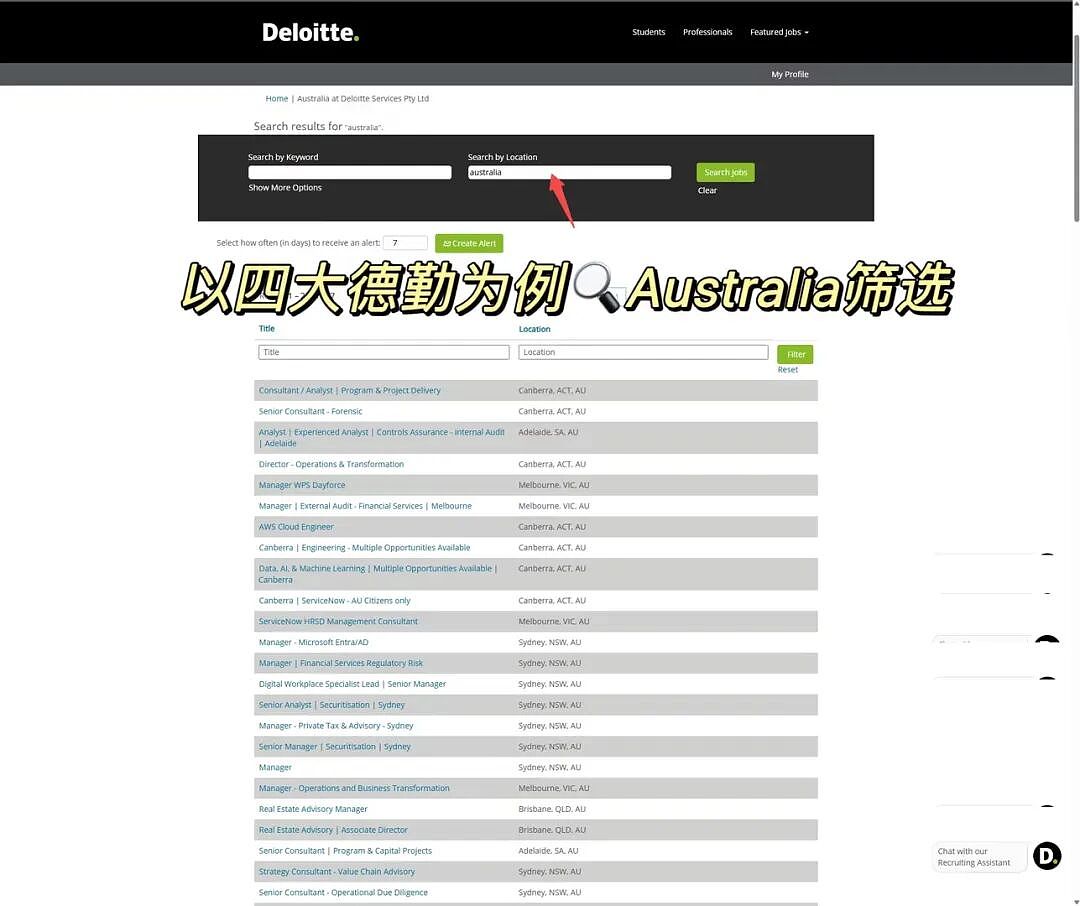Viewport: 1080px width, 906px height.
Task: Click the alert frequency days field
Action: tap(405, 243)
